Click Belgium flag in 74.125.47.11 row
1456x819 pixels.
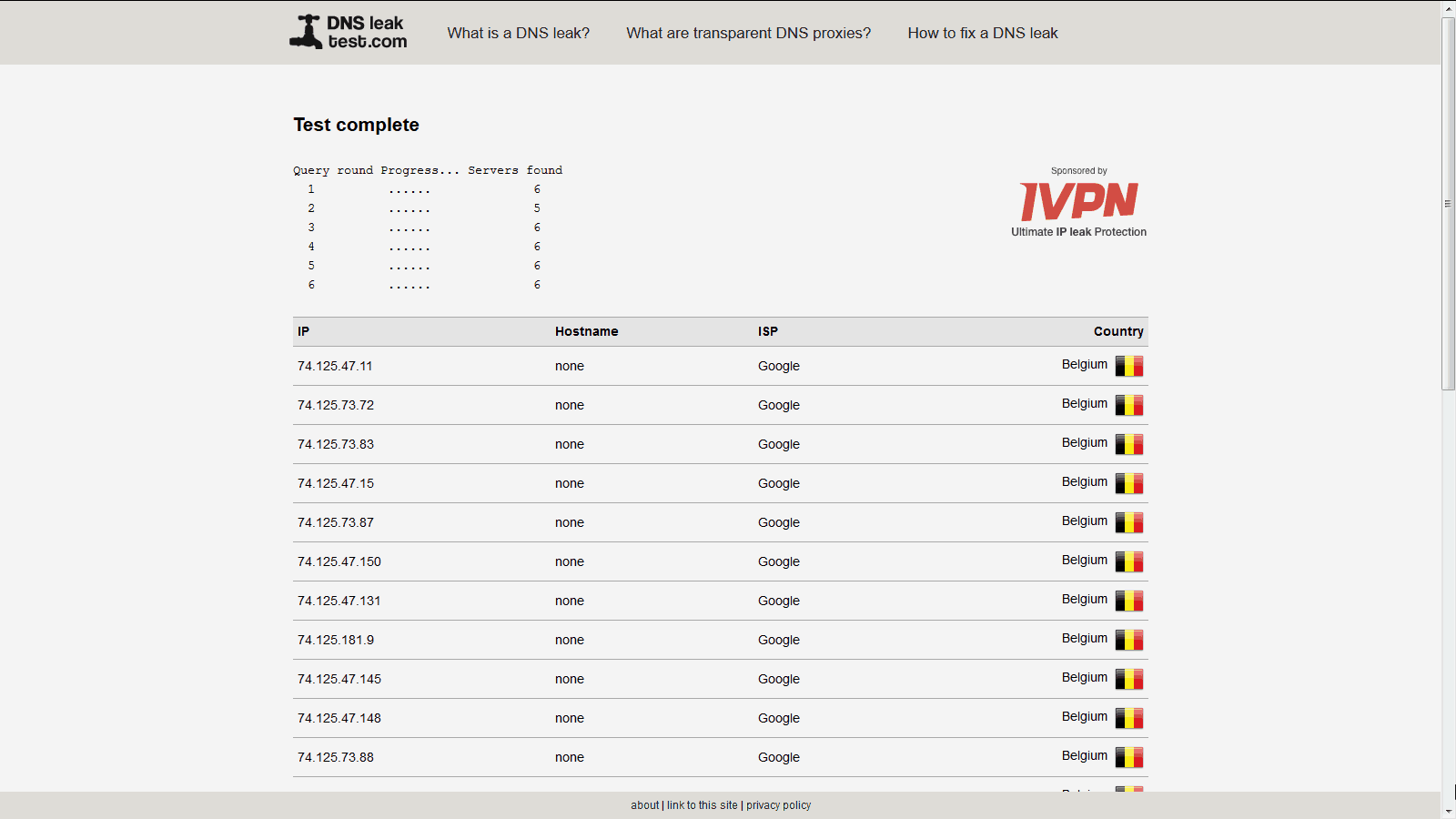pos(1129,366)
